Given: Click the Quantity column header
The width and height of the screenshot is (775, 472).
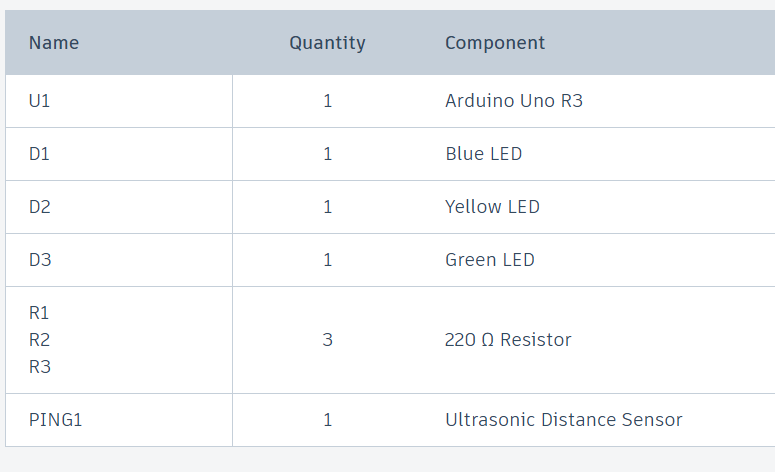Looking at the screenshot, I should [327, 43].
